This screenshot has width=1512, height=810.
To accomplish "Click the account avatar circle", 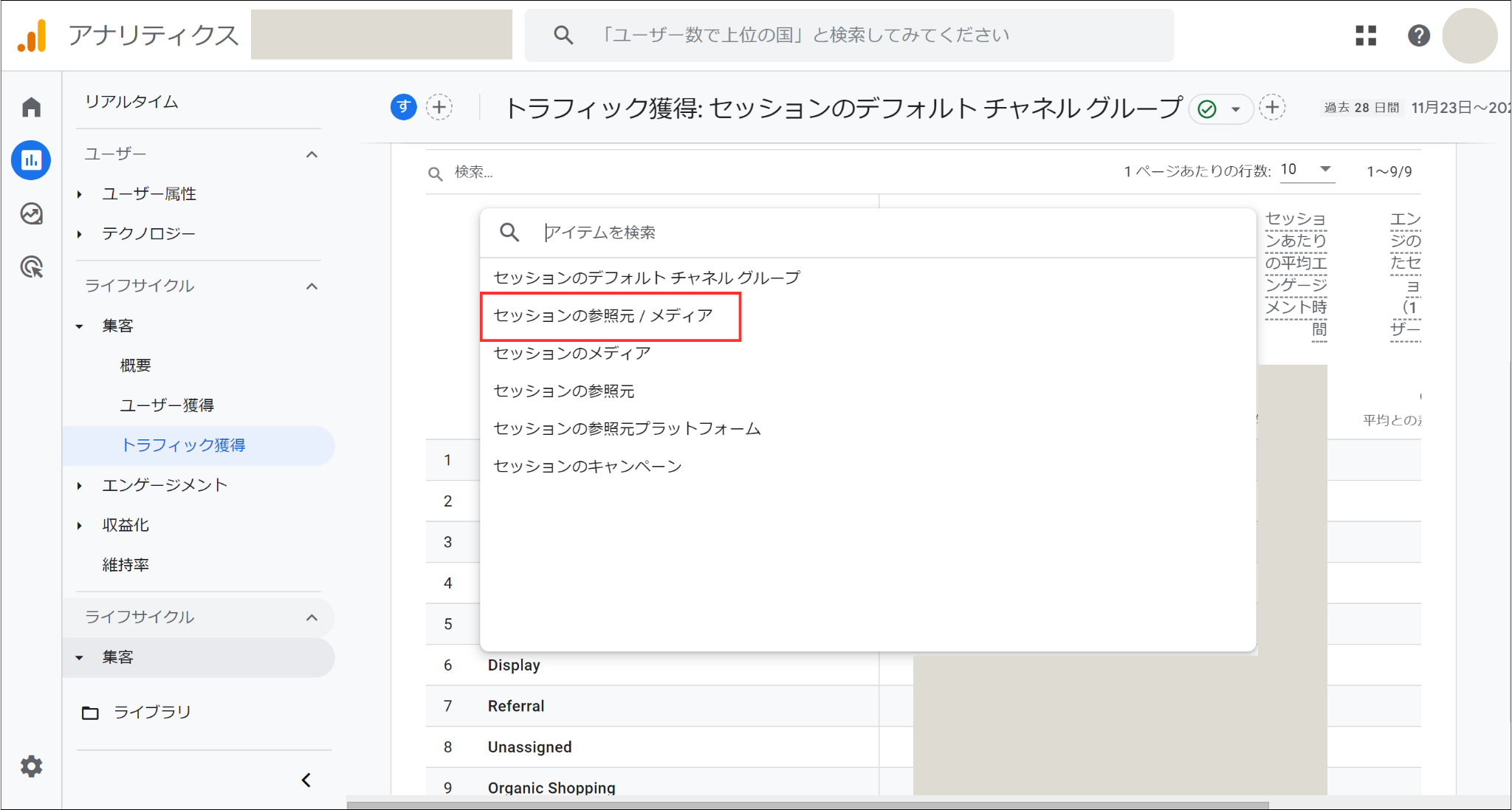I will tap(1469, 35).
